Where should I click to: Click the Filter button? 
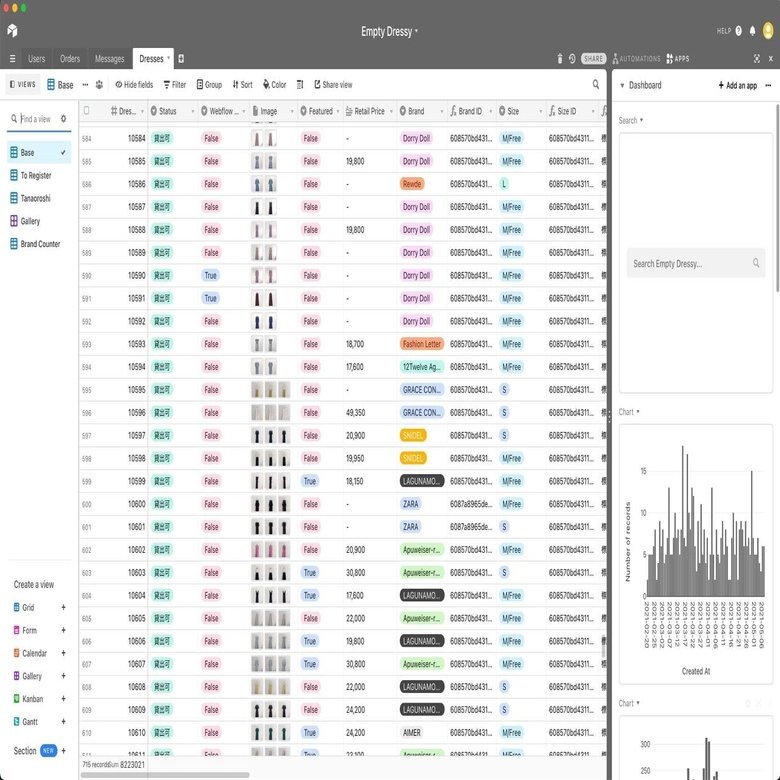coord(175,85)
